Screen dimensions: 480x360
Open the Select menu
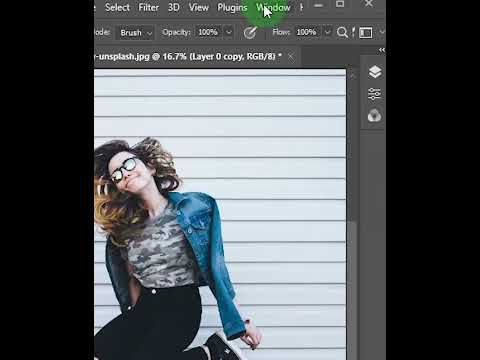(117, 7)
